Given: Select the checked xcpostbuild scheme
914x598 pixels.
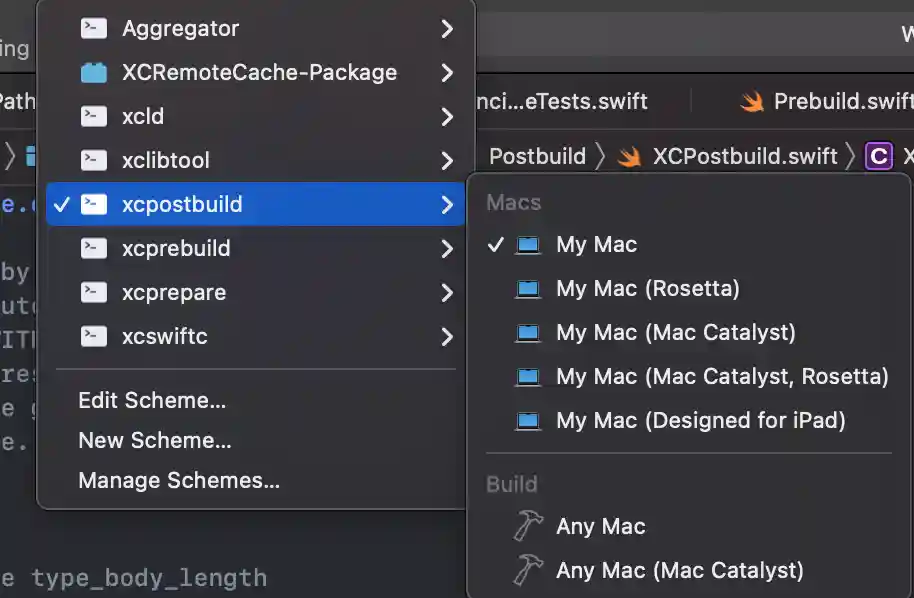Looking at the screenshot, I should (x=182, y=205).
